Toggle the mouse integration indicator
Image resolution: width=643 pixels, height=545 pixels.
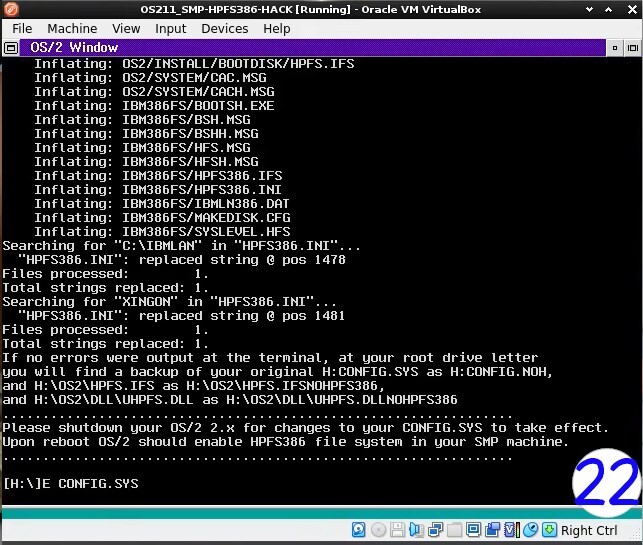pyautogui.click(x=531, y=530)
